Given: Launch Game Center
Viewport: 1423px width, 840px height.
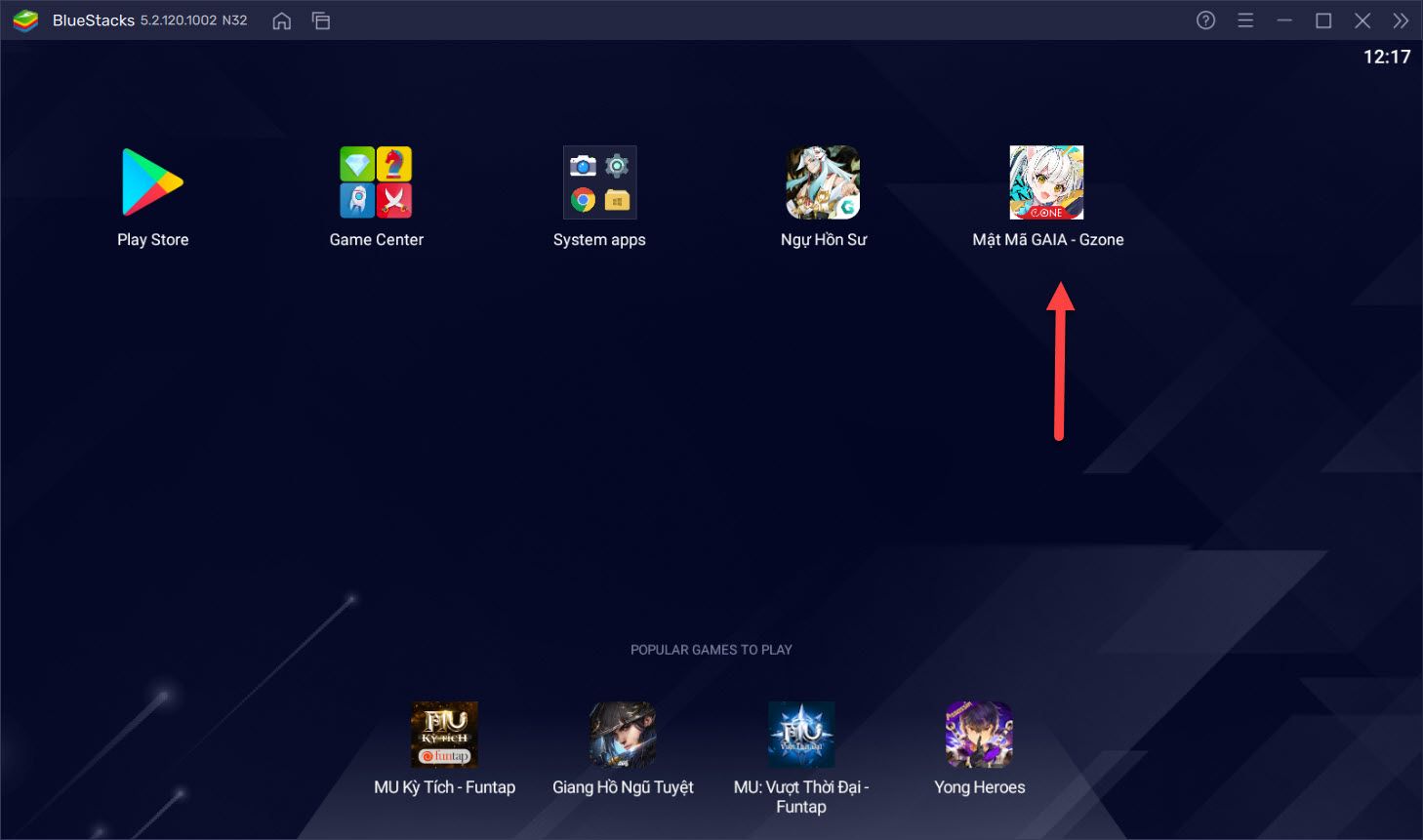Looking at the screenshot, I should [376, 182].
